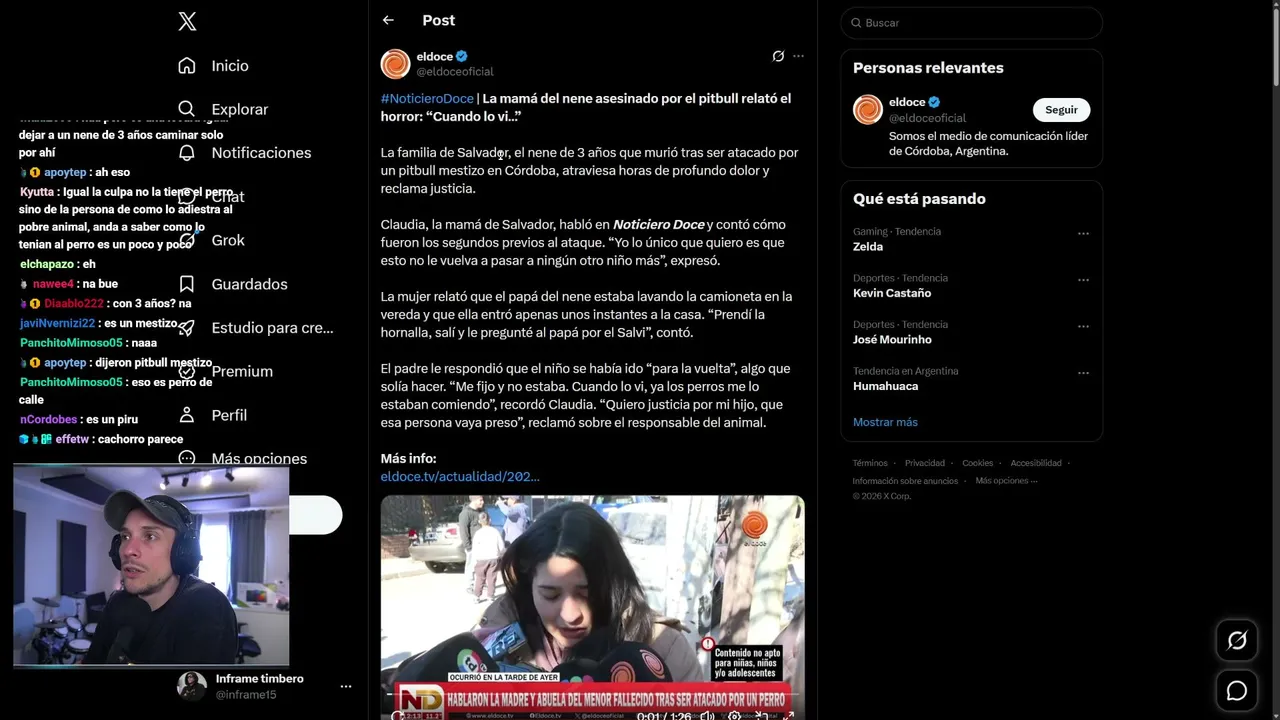Open the Términos footer link
The image size is (1280, 720).
pos(870,463)
